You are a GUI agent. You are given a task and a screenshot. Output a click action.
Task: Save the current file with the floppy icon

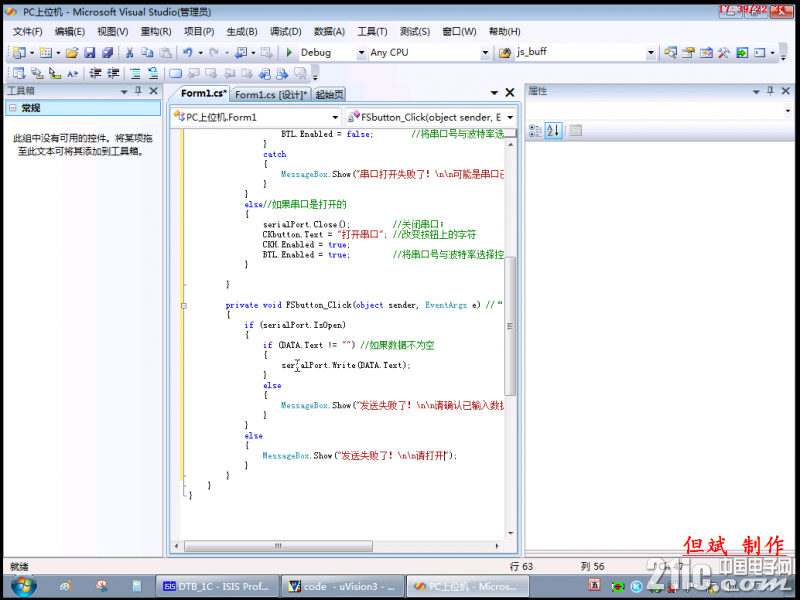tap(90, 53)
